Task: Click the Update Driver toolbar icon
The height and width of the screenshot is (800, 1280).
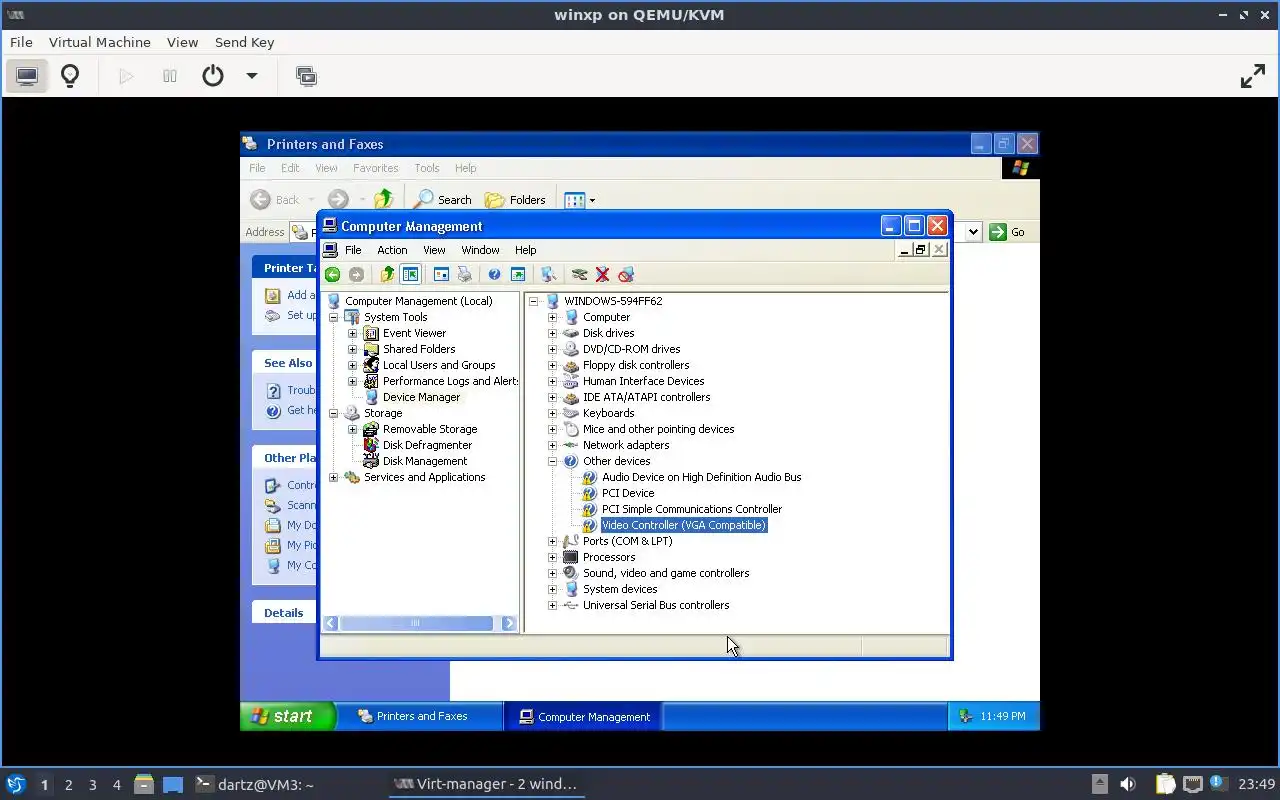Action: point(579,274)
